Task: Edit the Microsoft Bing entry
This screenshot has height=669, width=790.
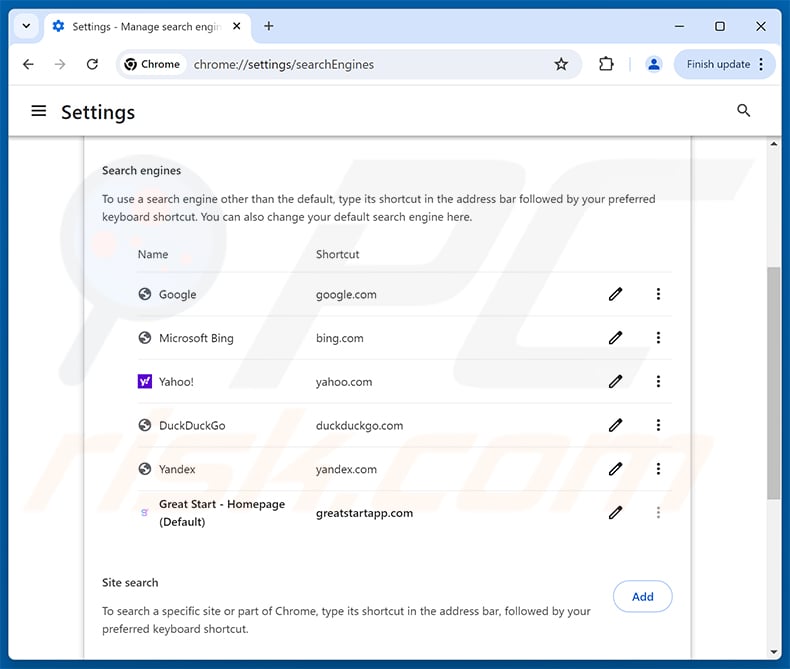Action: (615, 338)
